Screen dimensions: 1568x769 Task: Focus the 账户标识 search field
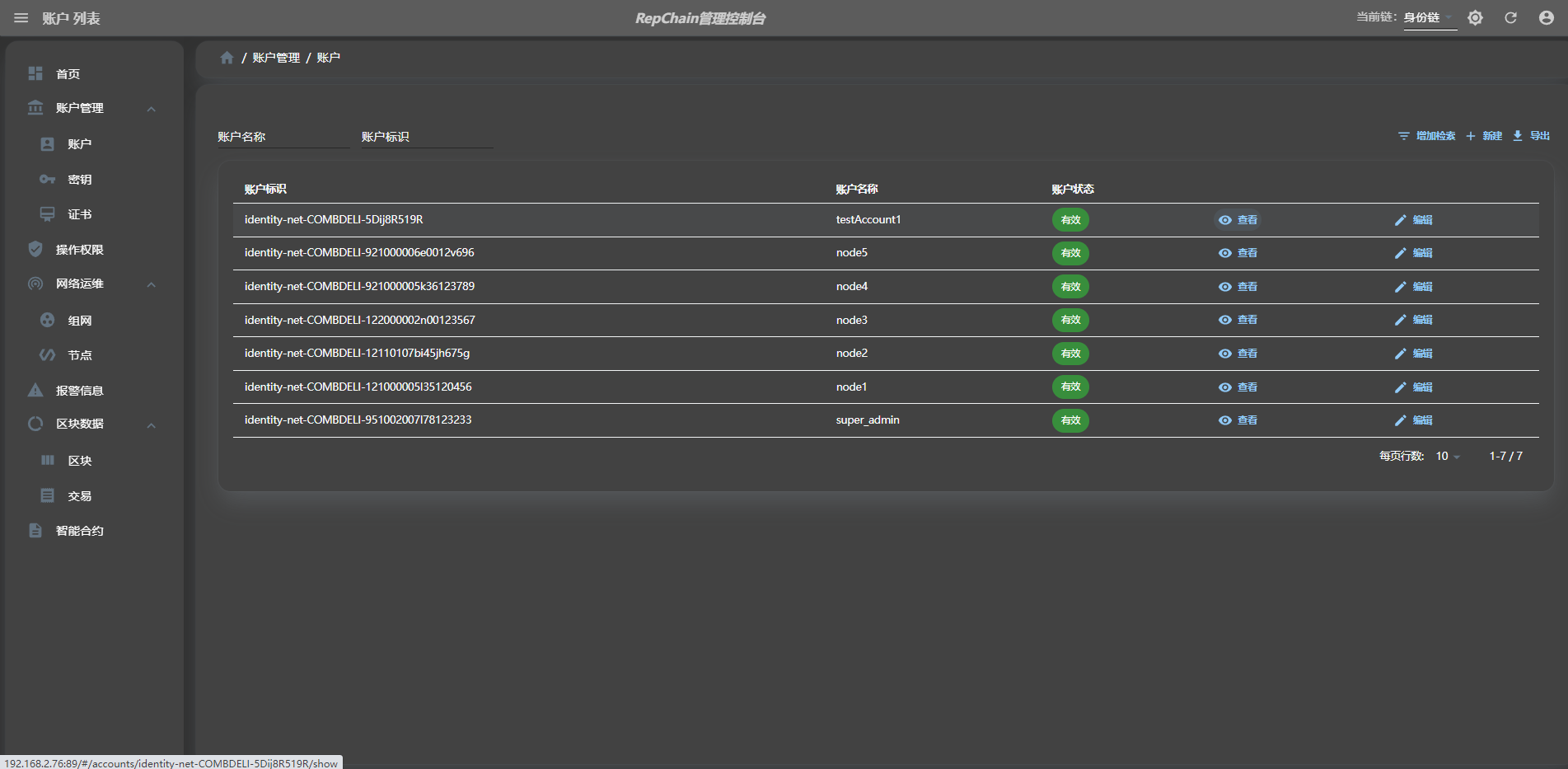(x=428, y=137)
